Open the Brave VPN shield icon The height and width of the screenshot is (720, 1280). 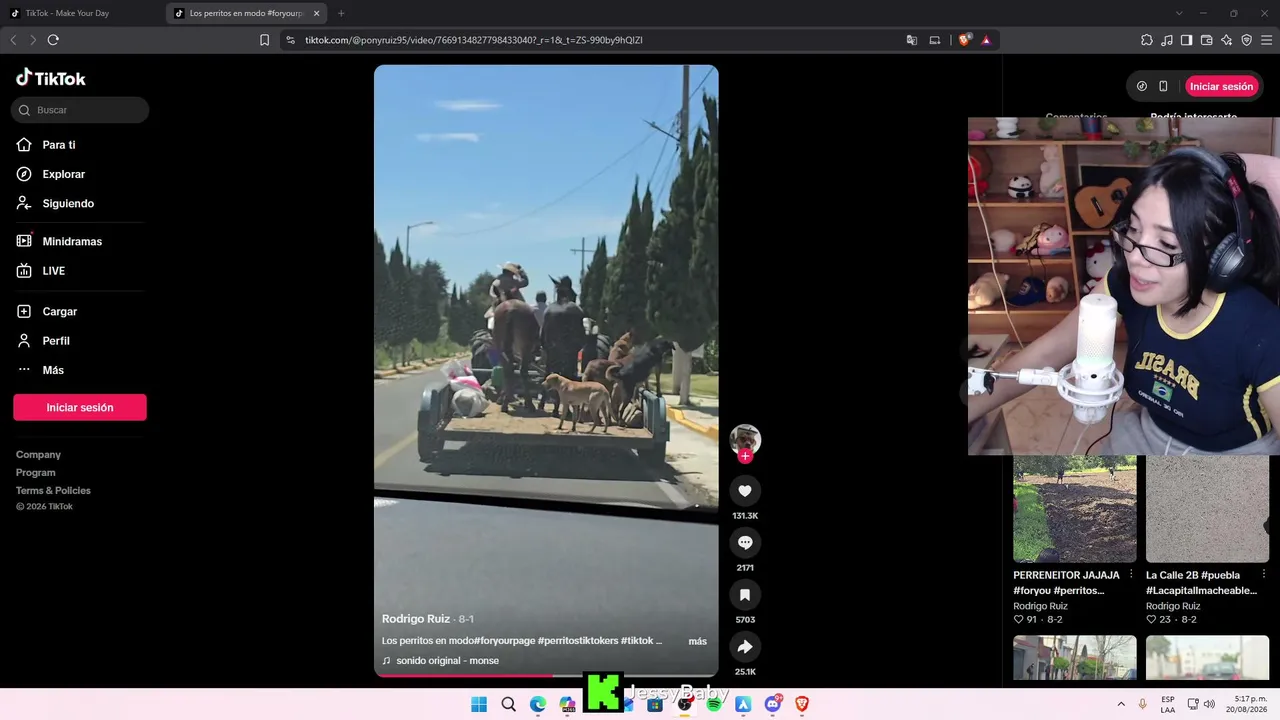coord(1247,40)
